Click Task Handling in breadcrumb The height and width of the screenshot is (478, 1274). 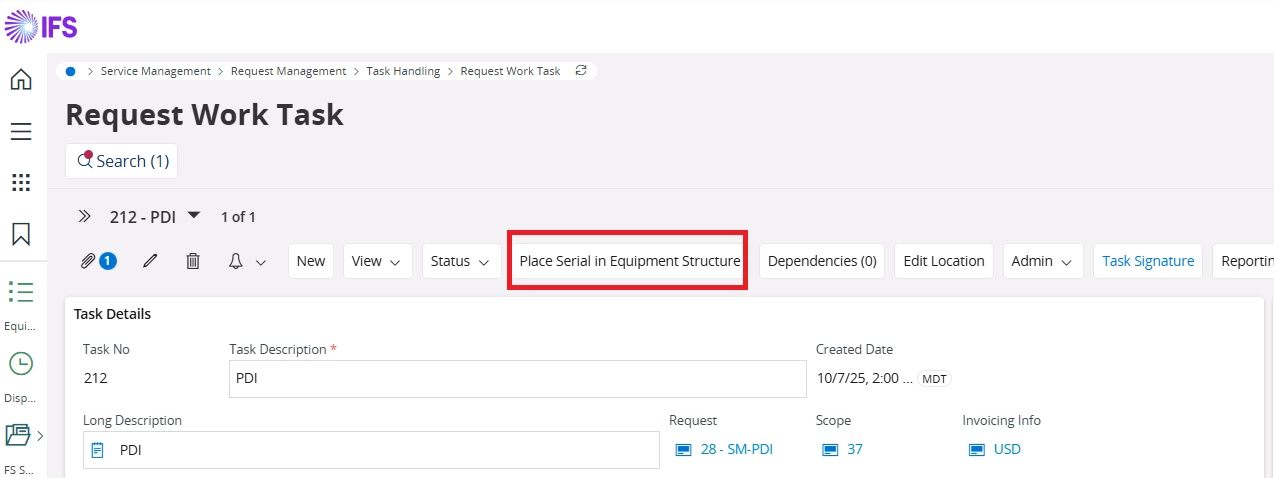[403, 71]
